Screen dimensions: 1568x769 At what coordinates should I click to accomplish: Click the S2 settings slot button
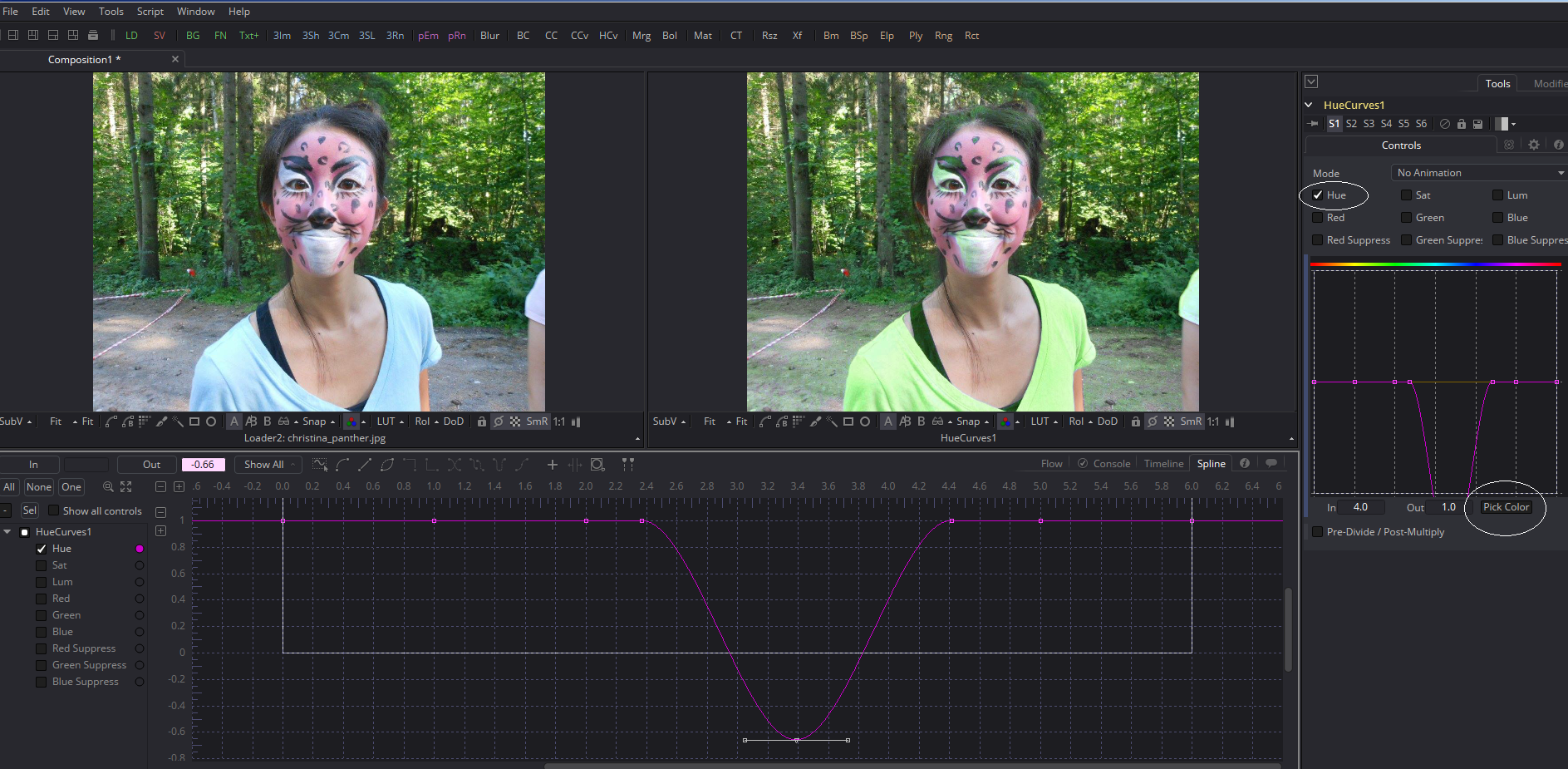(1351, 124)
